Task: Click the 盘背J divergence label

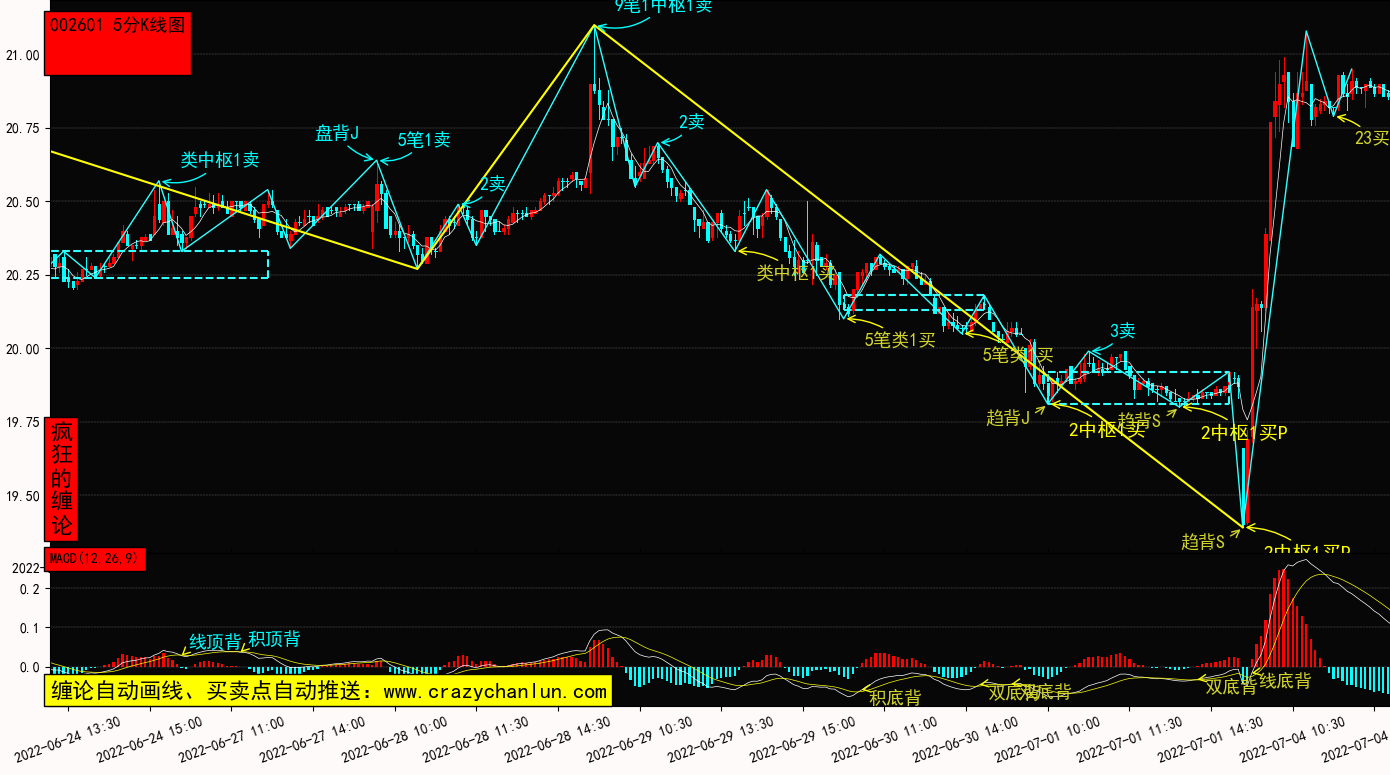Action: (337, 133)
